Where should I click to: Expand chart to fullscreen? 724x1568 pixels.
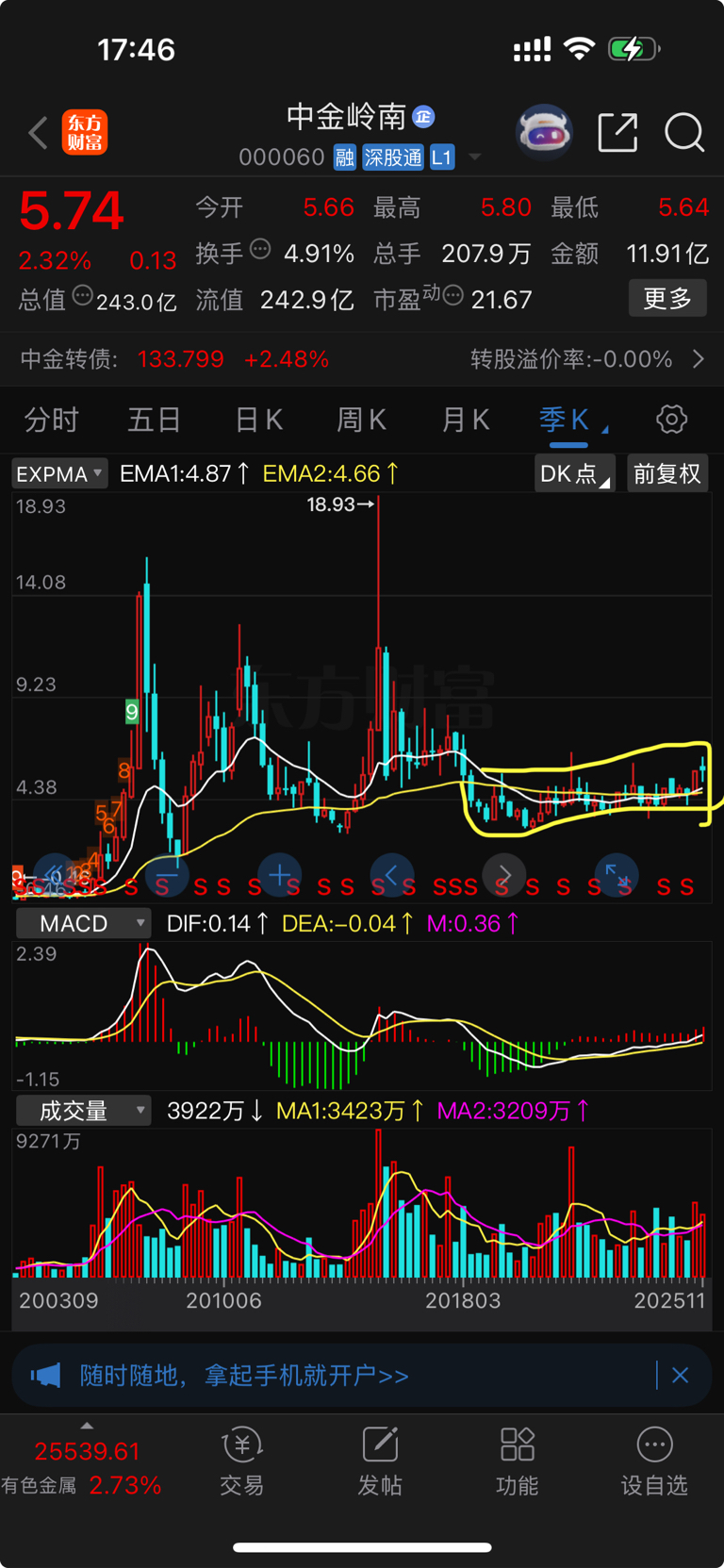pos(617,874)
